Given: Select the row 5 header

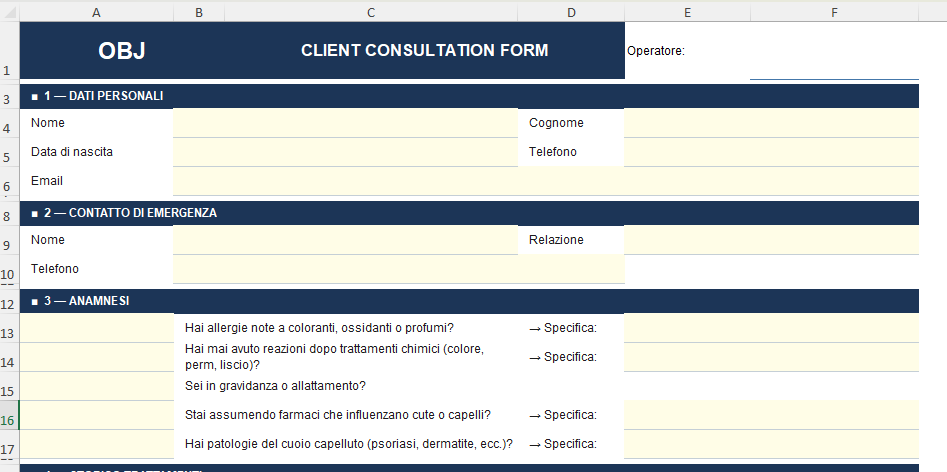Looking at the screenshot, I should coord(9,157).
